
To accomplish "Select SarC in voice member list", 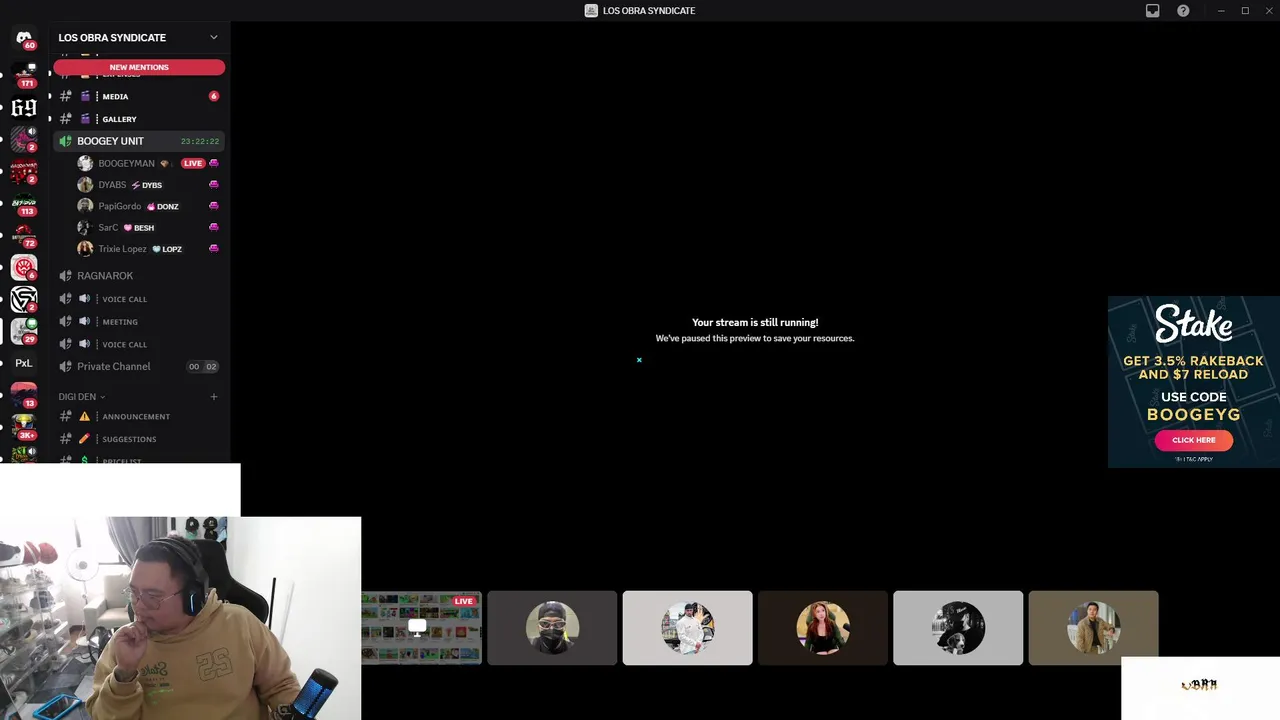I will click(x=148, y=227).
